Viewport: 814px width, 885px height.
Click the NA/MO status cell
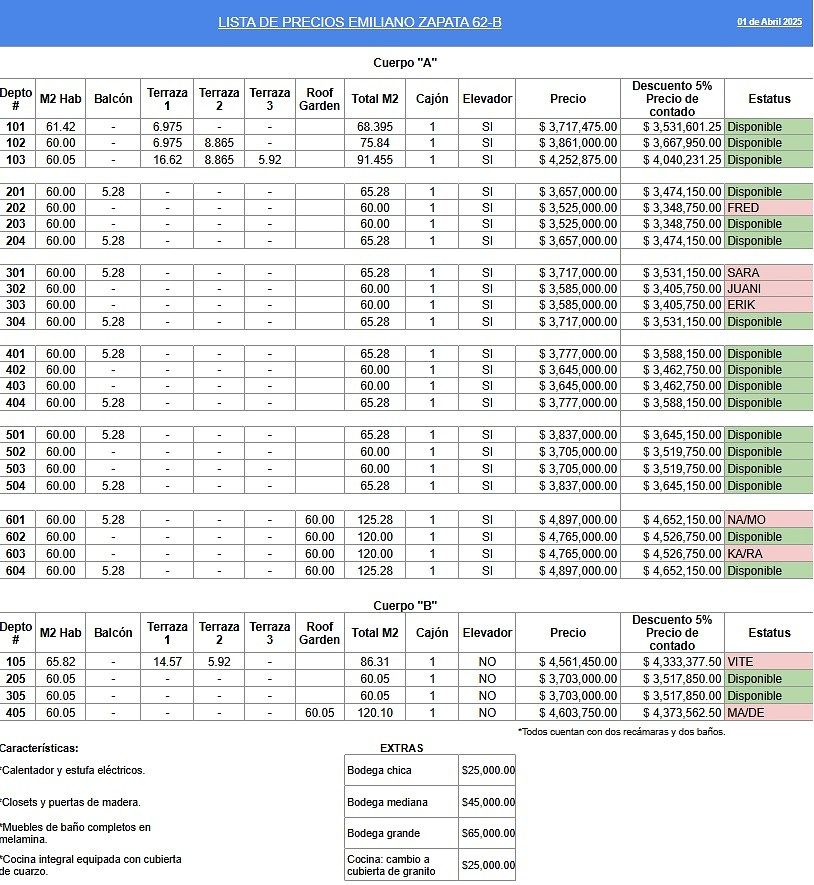767,520
